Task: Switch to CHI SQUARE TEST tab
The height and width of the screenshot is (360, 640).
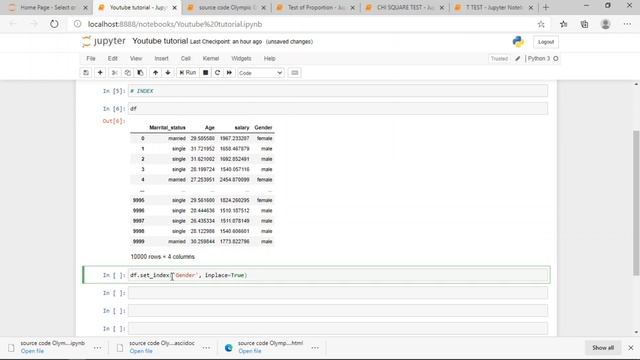Action: [405, 7]
